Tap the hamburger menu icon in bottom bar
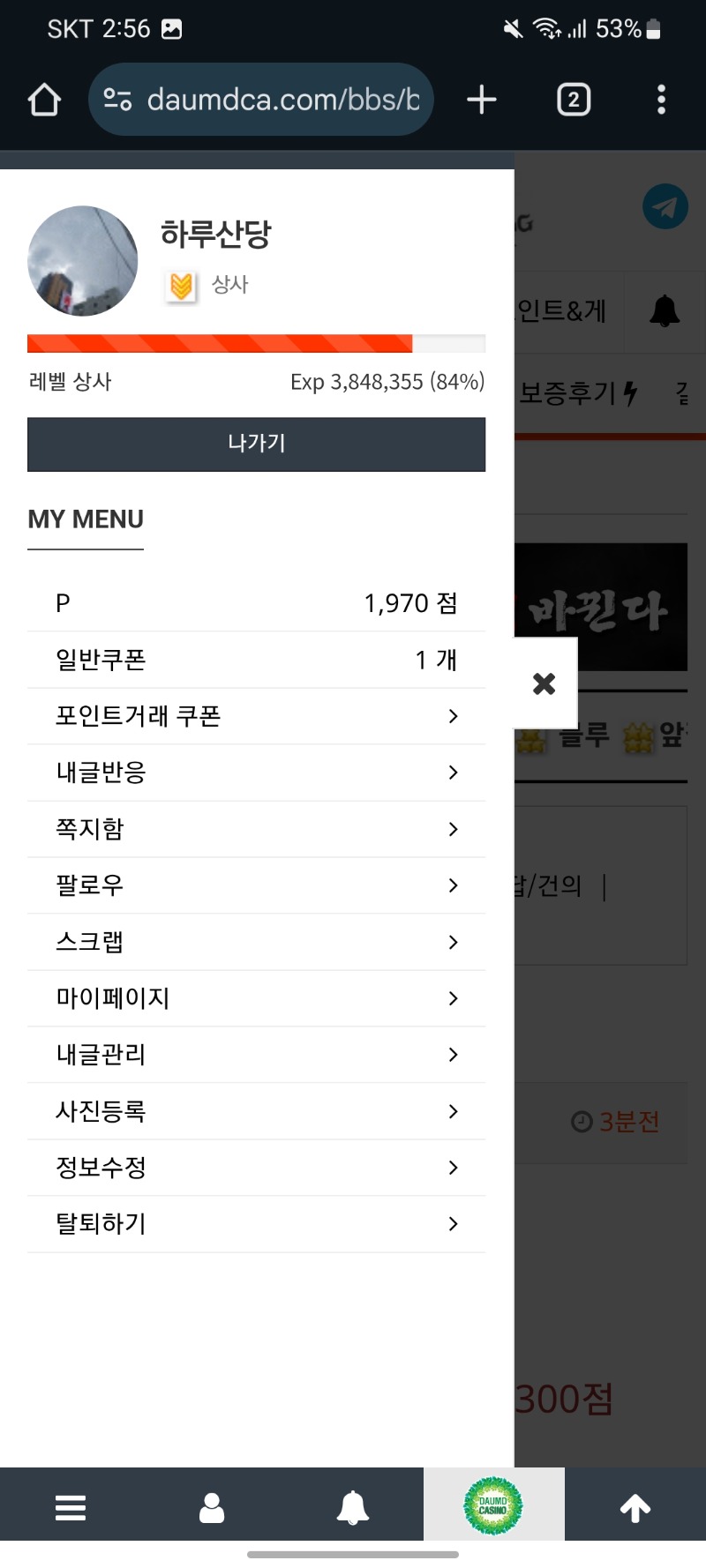 point(71,1507)
